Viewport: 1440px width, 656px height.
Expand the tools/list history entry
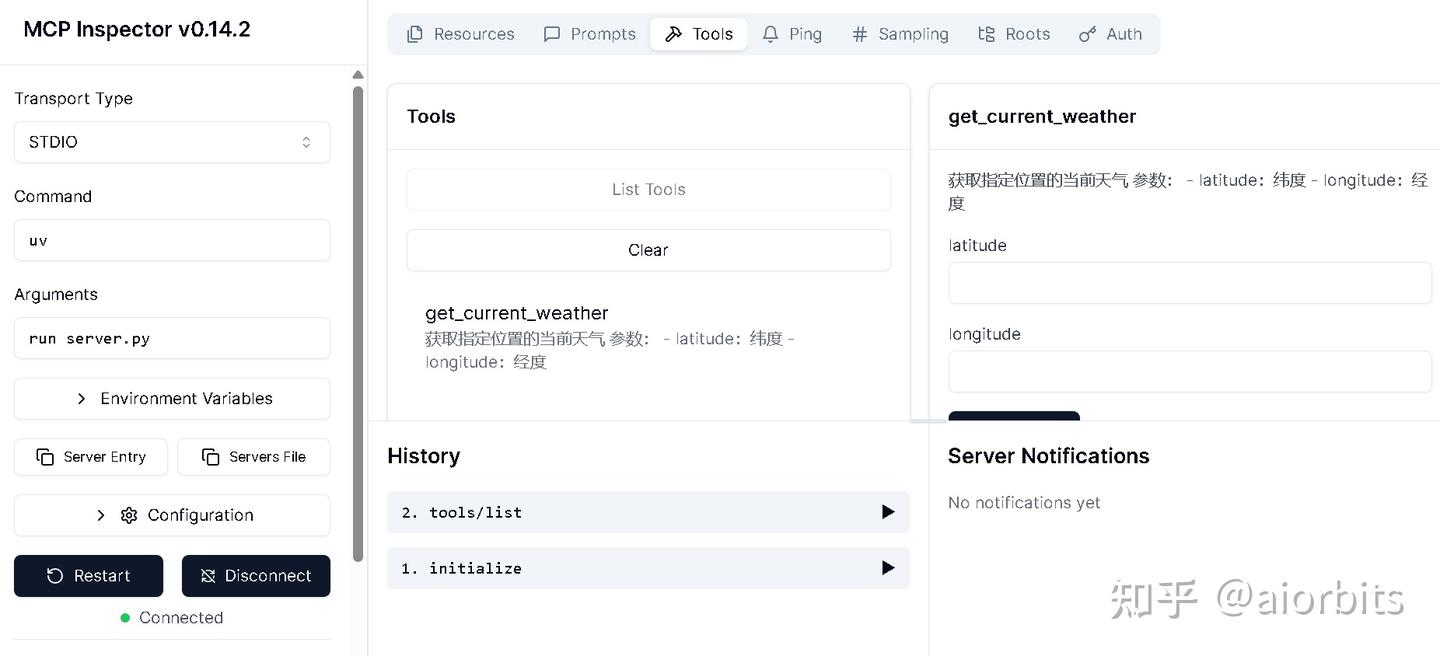coord(887,512)
